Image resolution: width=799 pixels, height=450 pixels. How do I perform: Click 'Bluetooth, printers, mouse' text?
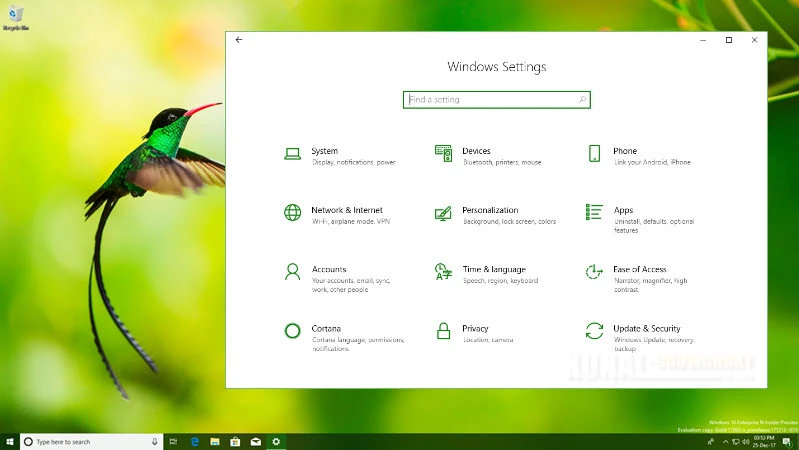coord(502,162)
